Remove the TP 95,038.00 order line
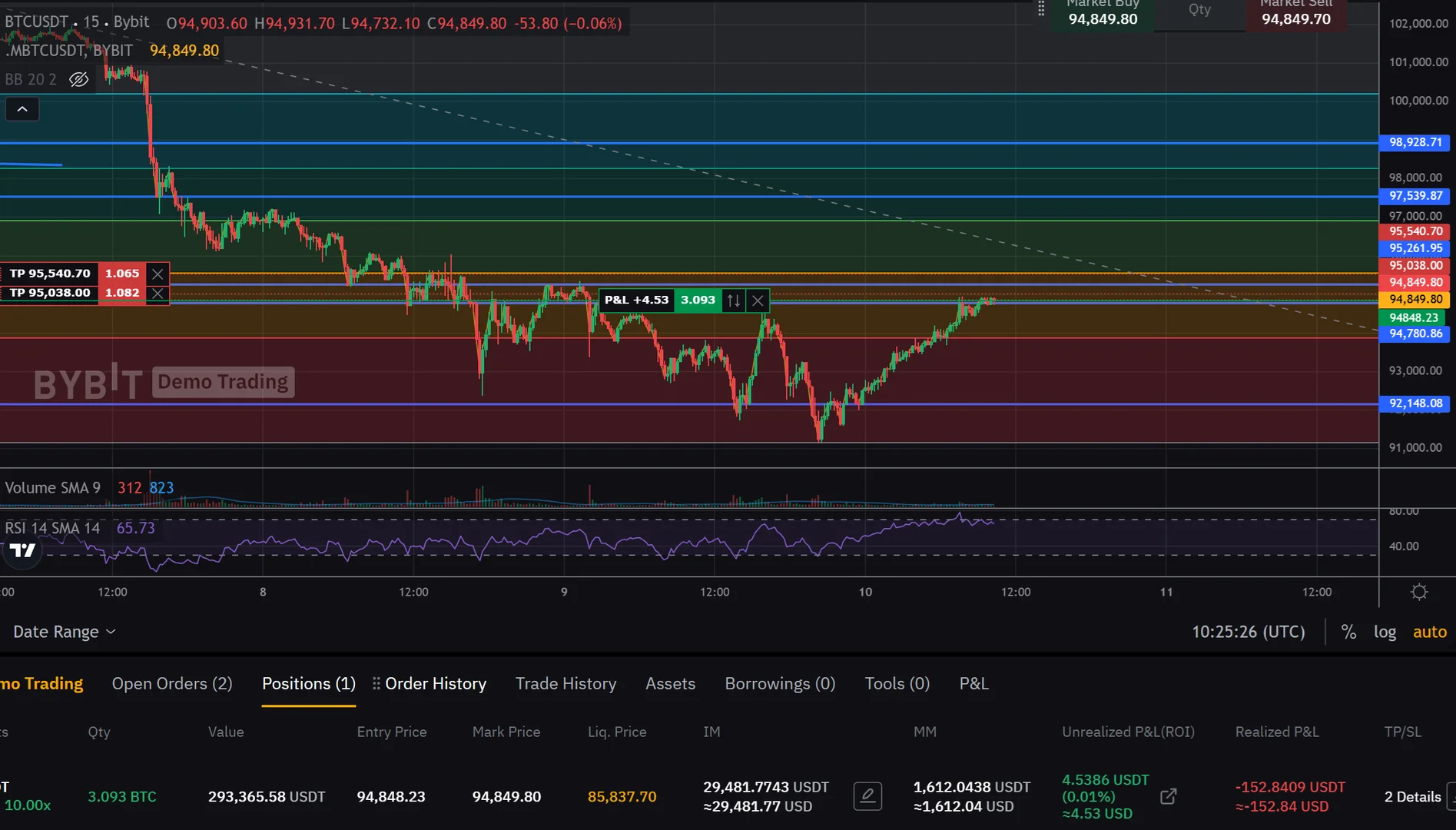This screenshot has height=830, width=1456. 158,293
